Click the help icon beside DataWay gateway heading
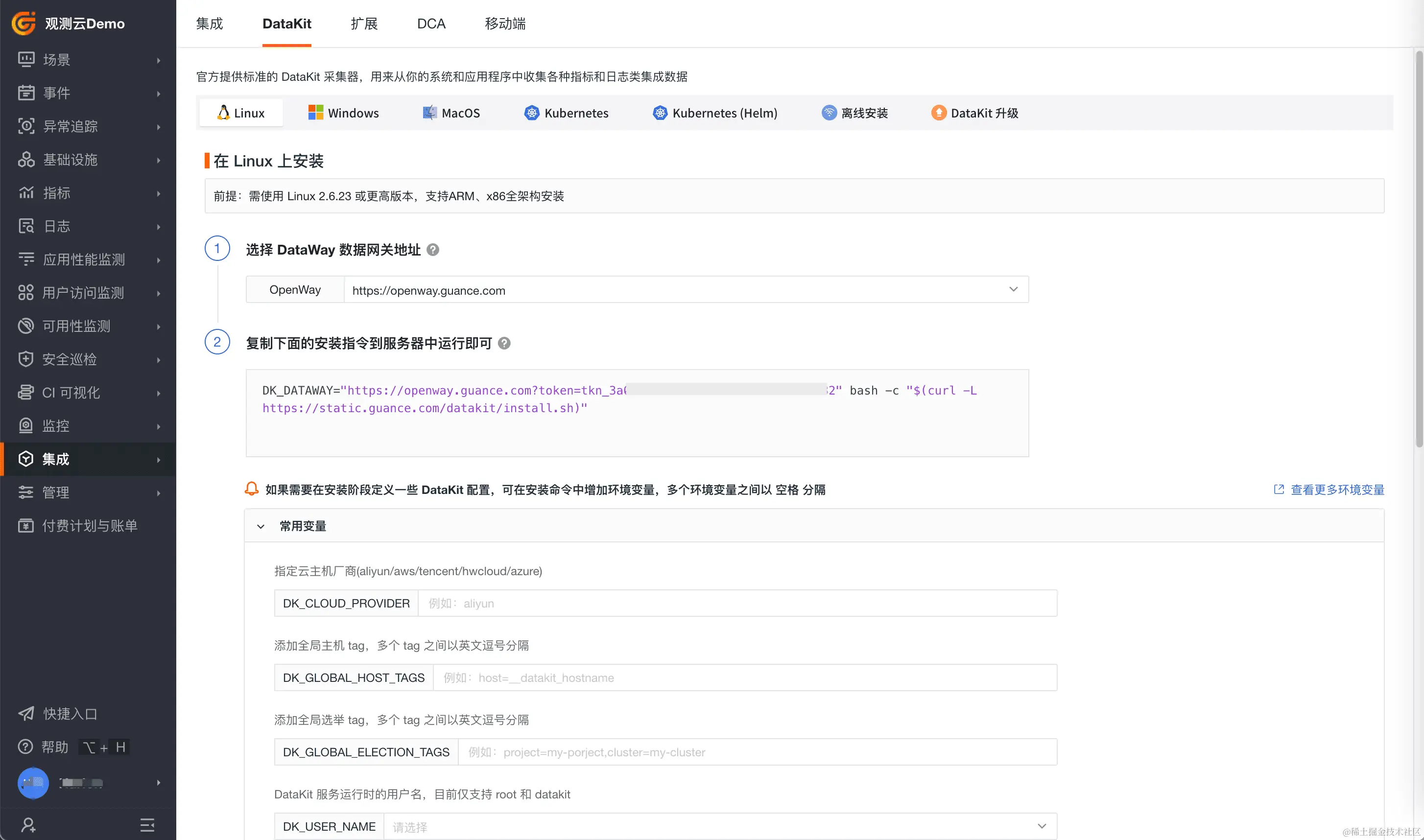The height and width of the screenshot is (840, 1424). (x=432, y=250)
